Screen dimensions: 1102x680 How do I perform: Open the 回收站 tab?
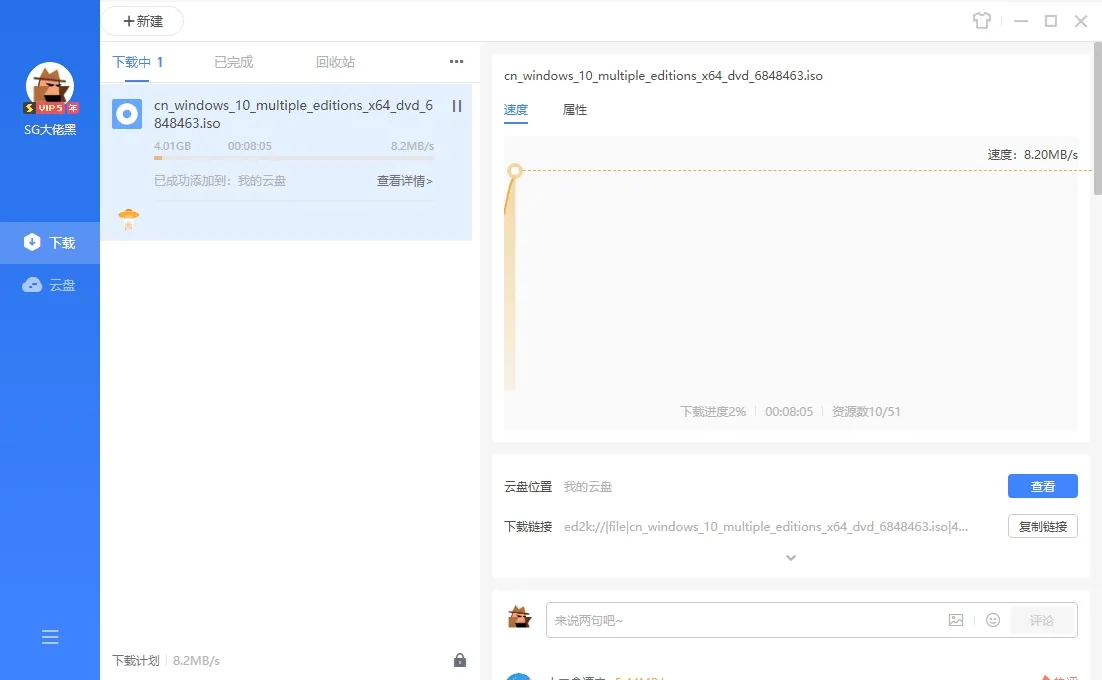pyautogui.click(x=335, y=62)
